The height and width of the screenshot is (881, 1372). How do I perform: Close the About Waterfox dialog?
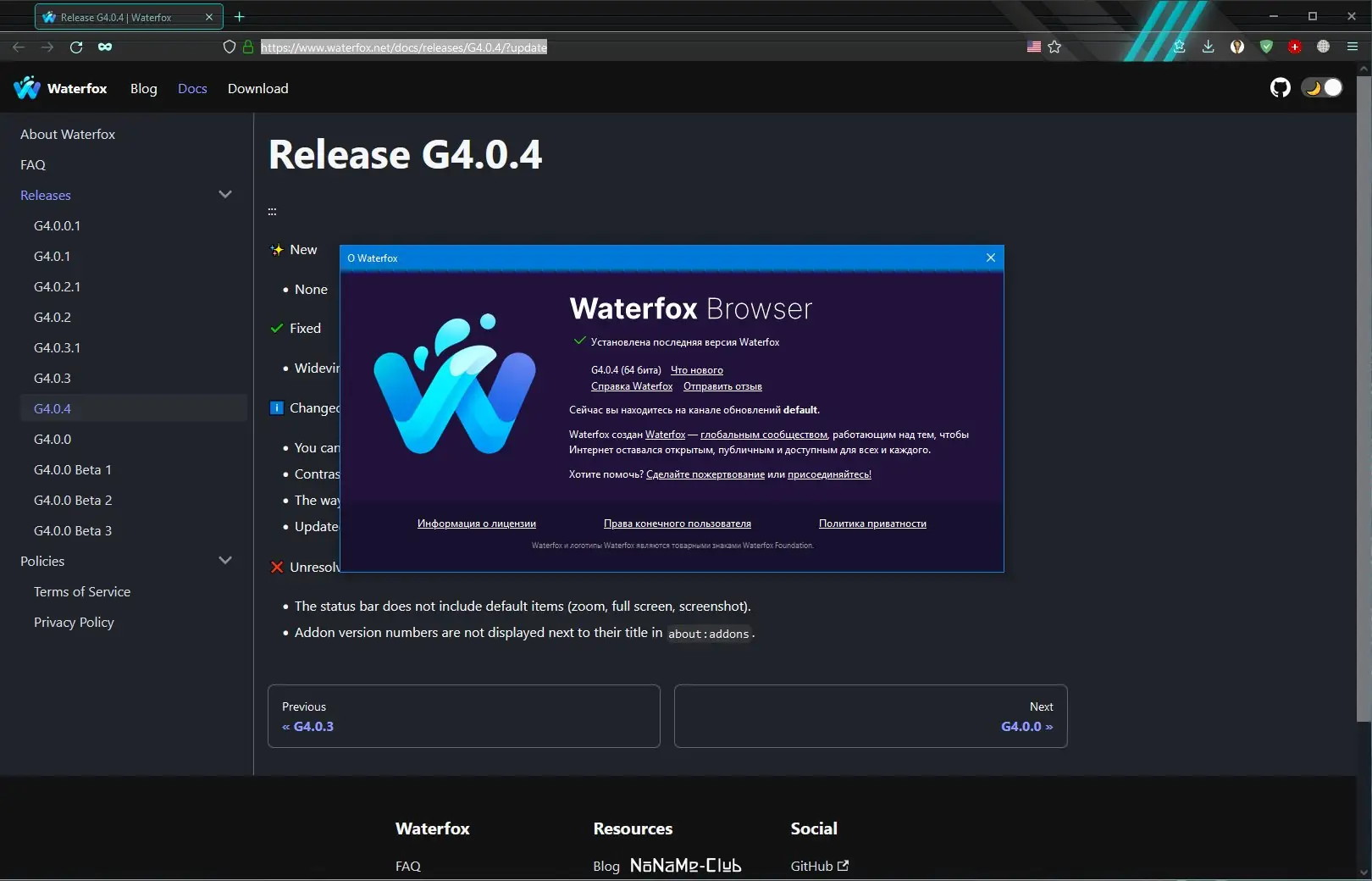[991, 258]
